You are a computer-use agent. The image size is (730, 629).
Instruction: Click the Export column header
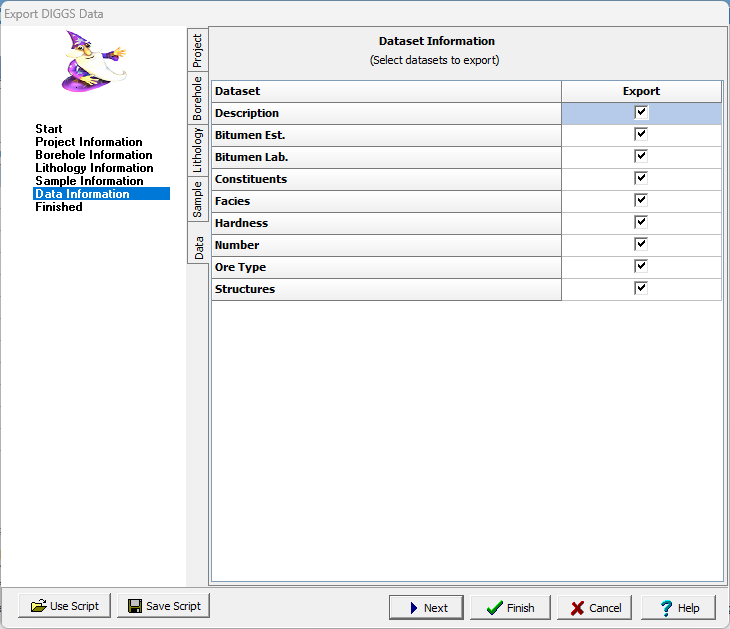pyautogui.click(x=641, y=91)
